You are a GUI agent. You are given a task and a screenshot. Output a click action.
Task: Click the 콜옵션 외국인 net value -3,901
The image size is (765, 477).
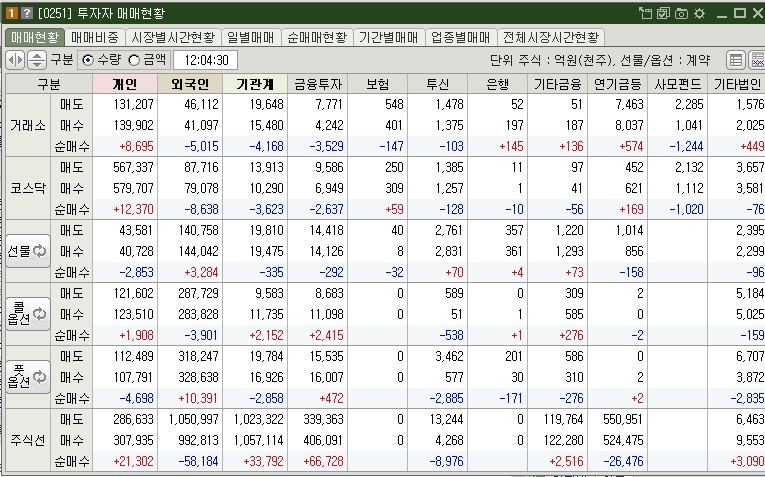click(x=201, y=335)
